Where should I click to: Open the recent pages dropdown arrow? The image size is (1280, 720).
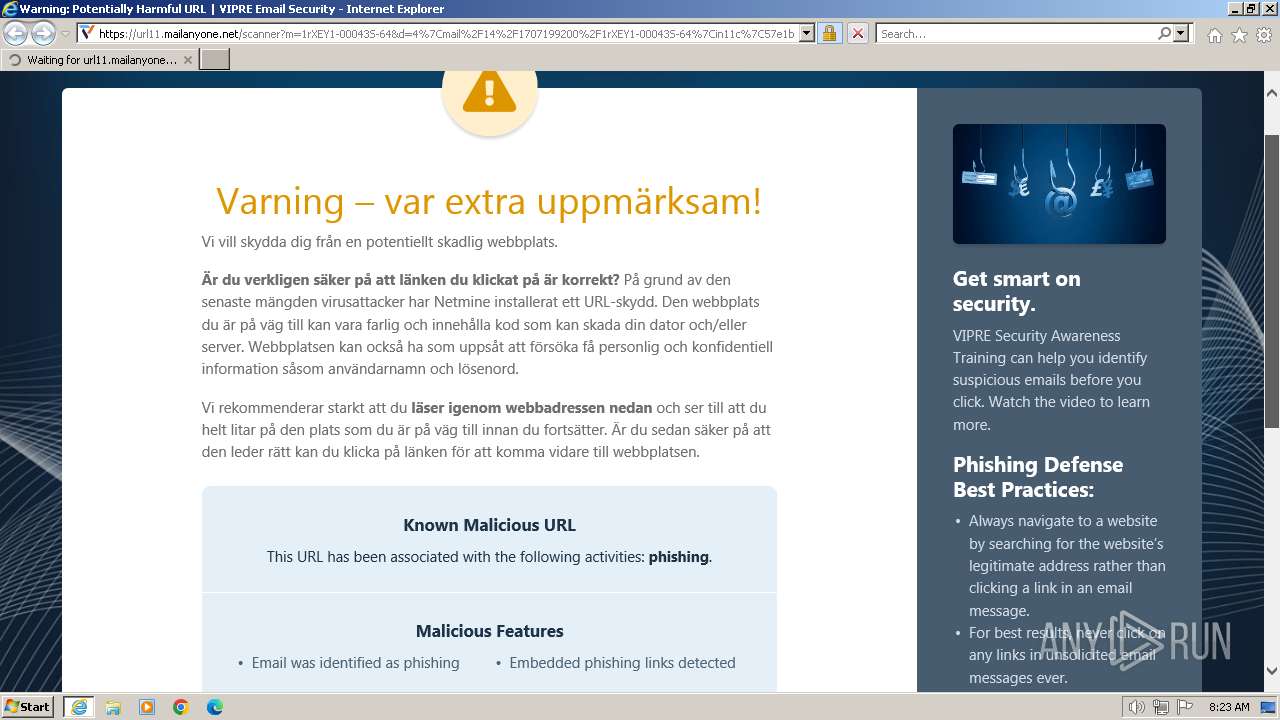pyautogui.click(x=65, y=34)
